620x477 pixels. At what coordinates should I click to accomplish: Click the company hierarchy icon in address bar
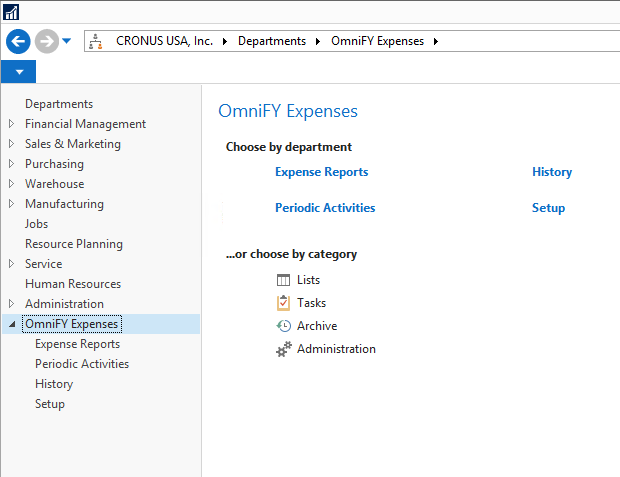click(x=95, y=41)
